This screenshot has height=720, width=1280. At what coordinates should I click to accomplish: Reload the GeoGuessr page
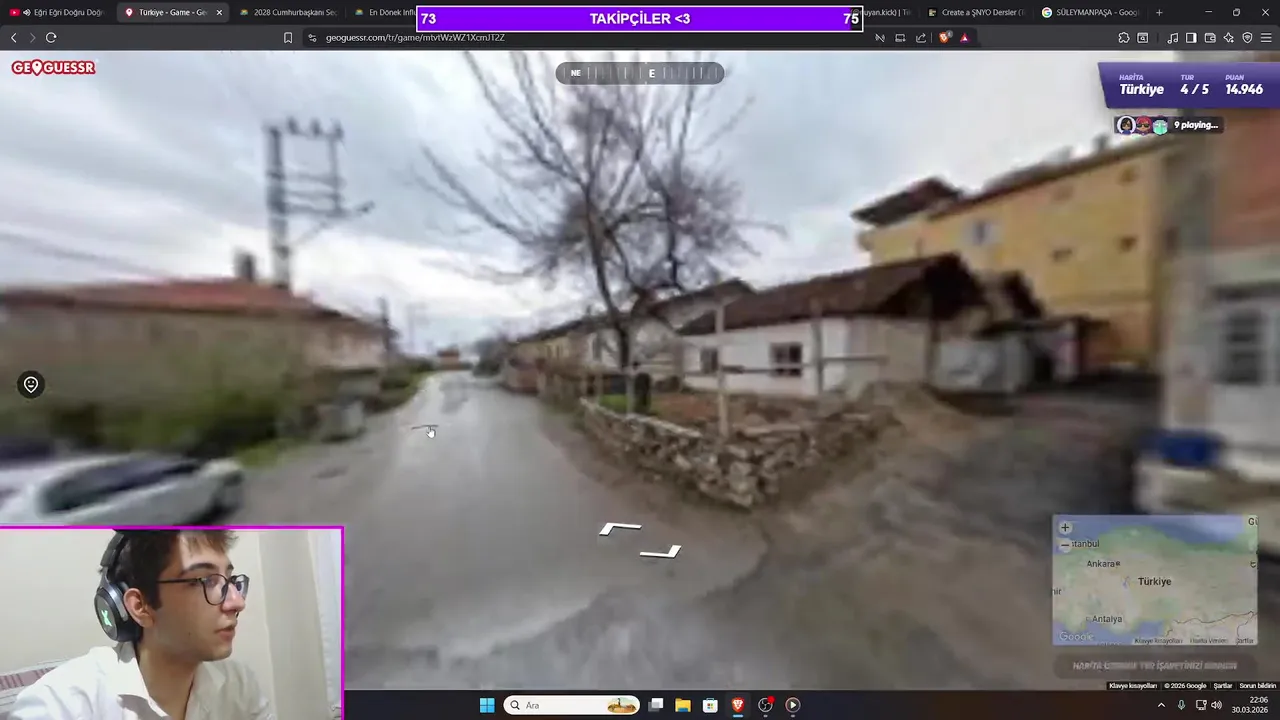(51, 38)
